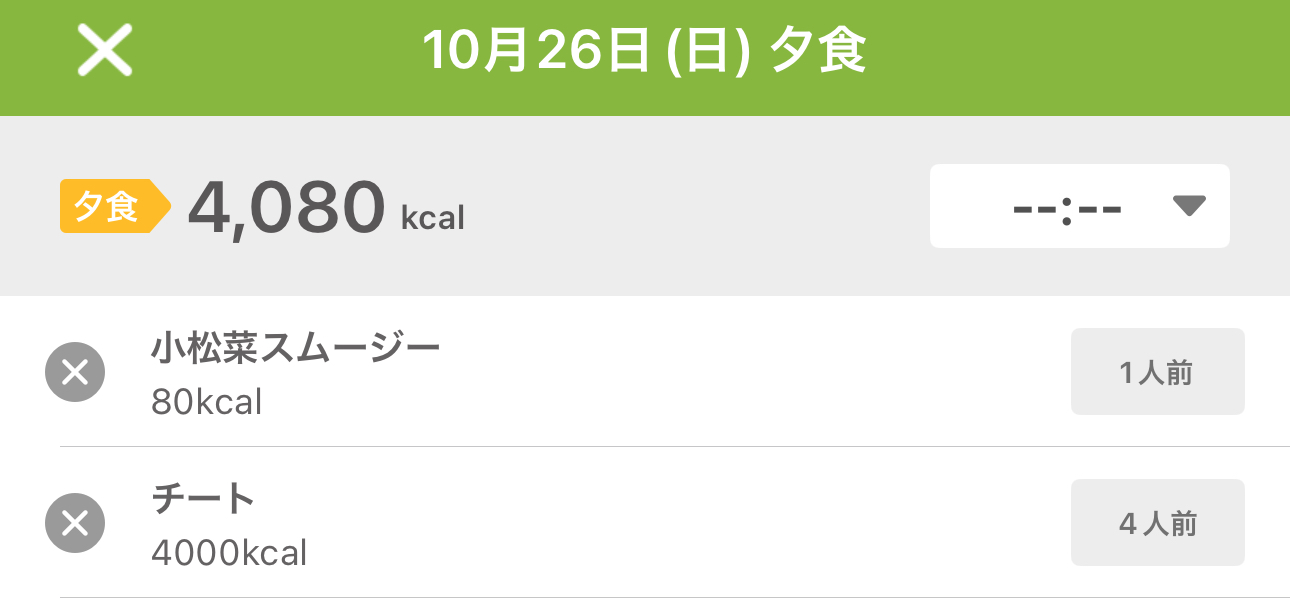Change the 1人前 serving for 小松菜スムージー

click(1157, 372)
